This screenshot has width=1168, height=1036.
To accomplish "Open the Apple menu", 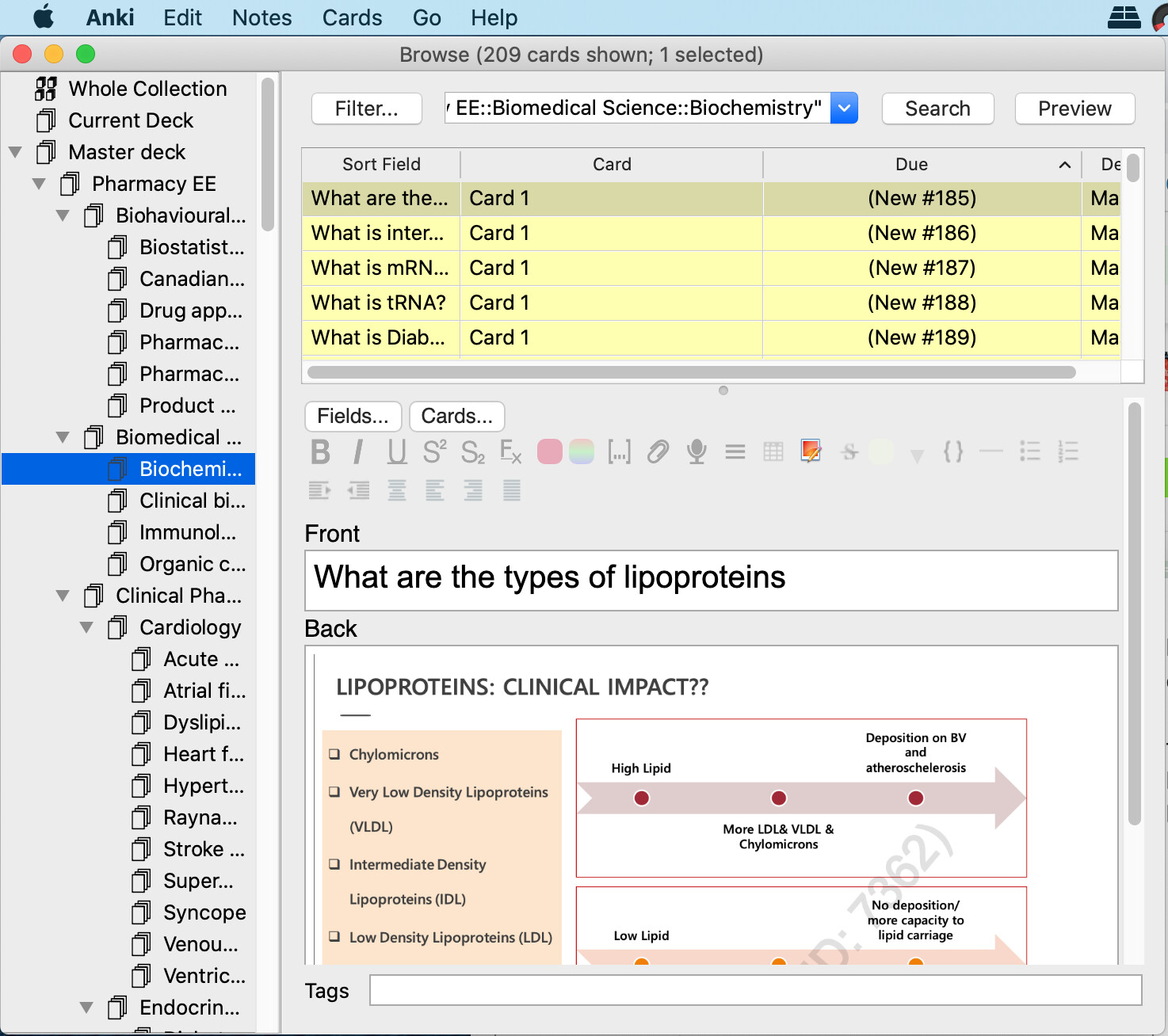I will 44,17.
